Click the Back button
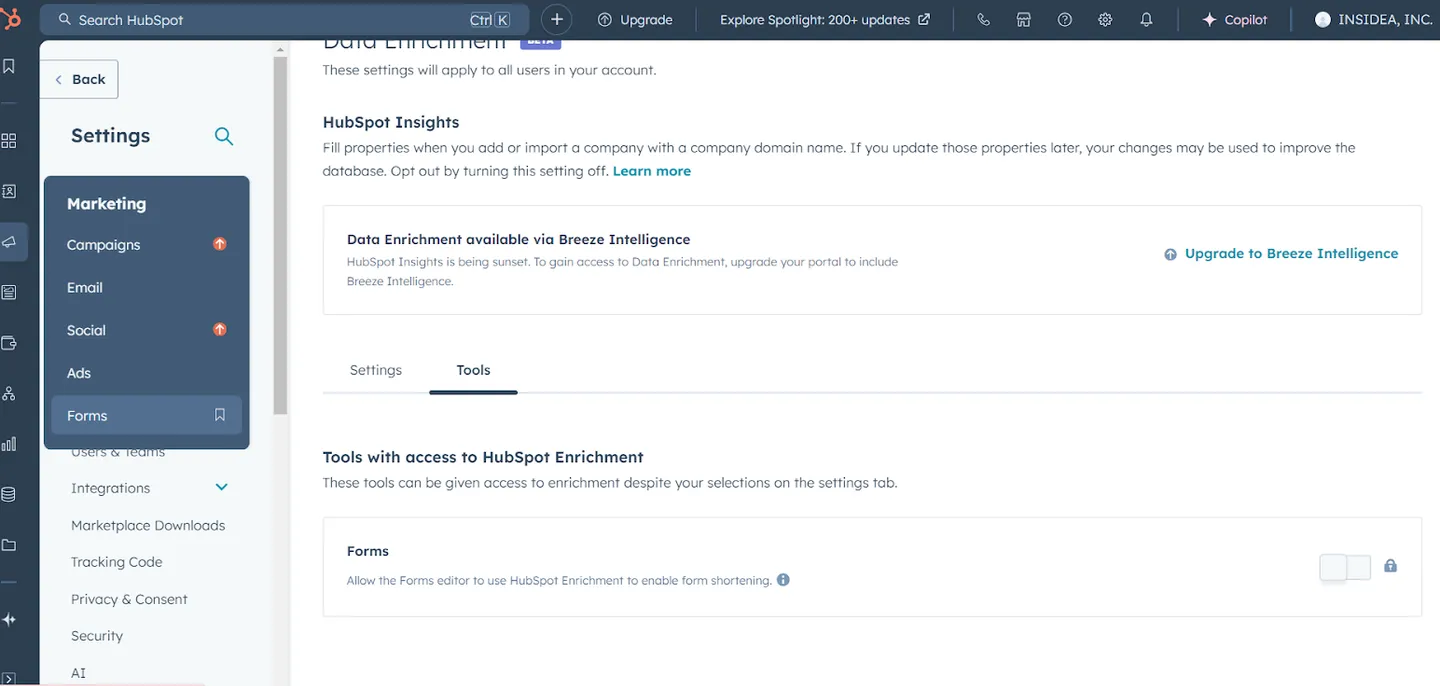The image size is (1440, 686). coord(79,79)
